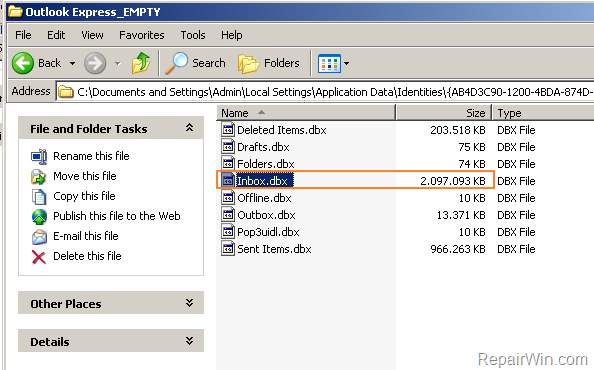594x370 pixels.
Task: Click the Offline.dbx file icon
Action: [x=228, y=198]
